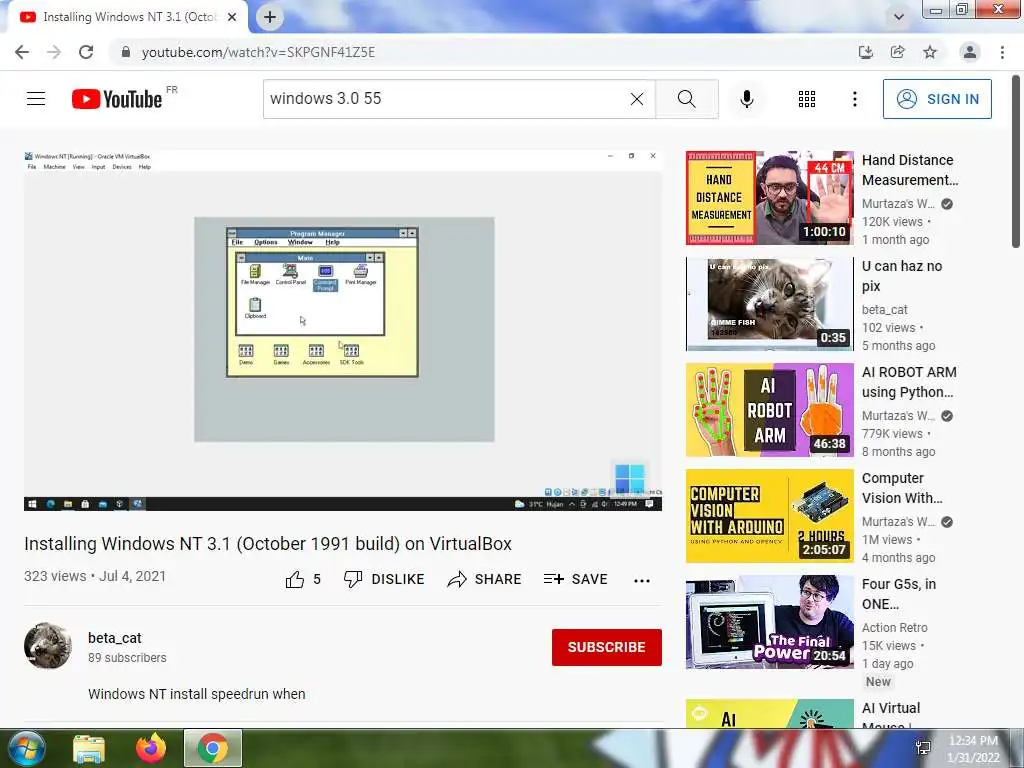Reload the YouTube page

pyautogui.click(x=86, y=52)
